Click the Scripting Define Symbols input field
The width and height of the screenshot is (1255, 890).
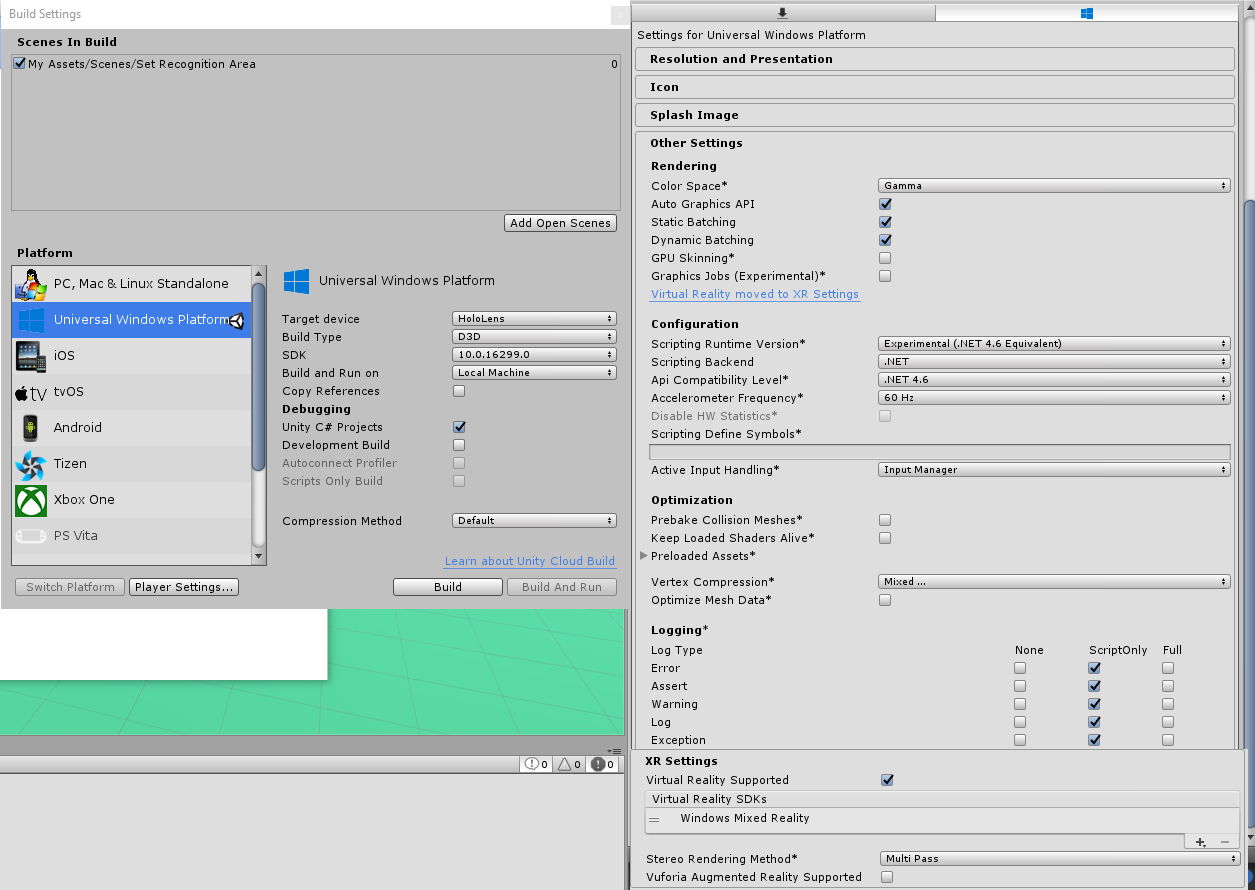coord(938,451)
